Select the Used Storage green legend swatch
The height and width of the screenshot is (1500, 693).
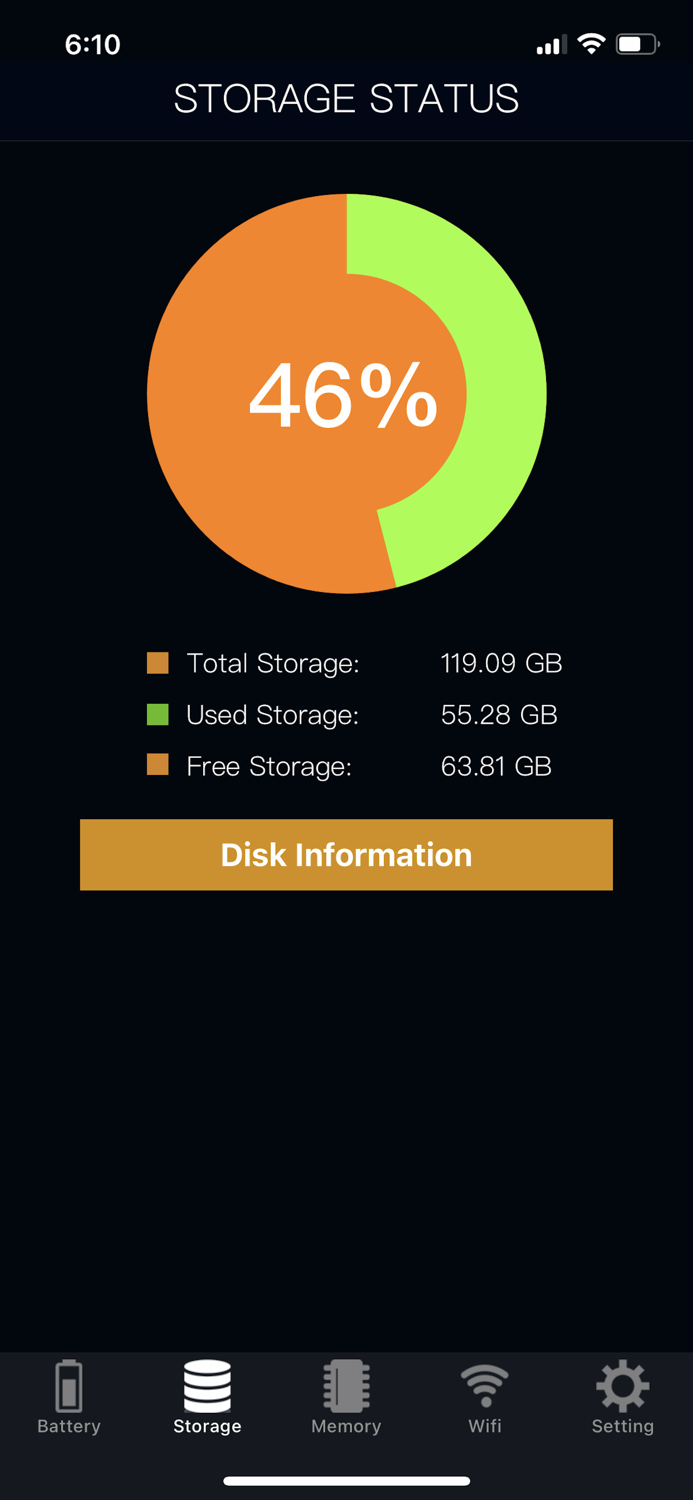[158, 714]
